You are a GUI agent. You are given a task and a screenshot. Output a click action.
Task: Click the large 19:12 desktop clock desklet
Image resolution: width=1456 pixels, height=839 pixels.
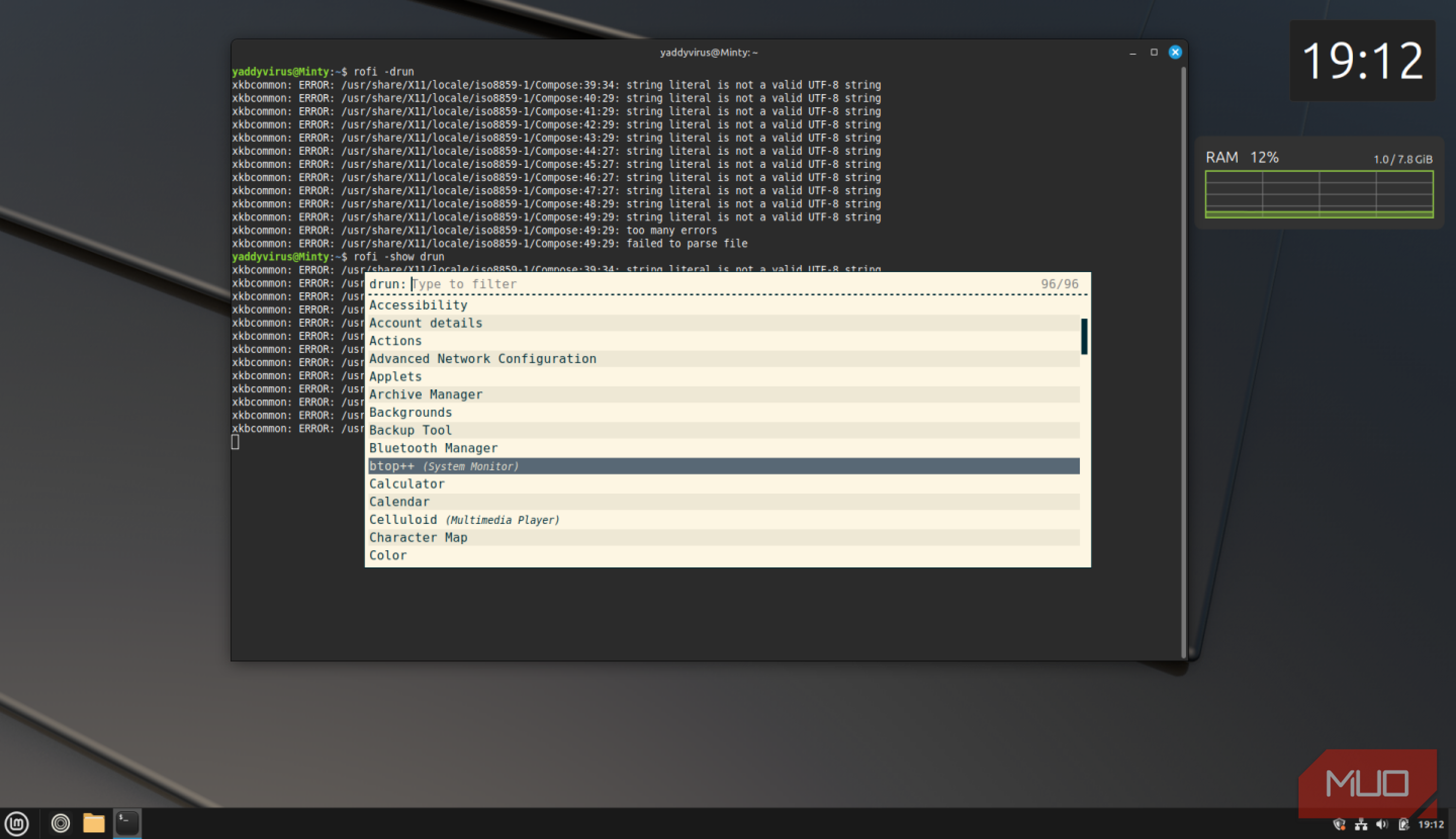pyautogui.click(x=1362, y=61)
